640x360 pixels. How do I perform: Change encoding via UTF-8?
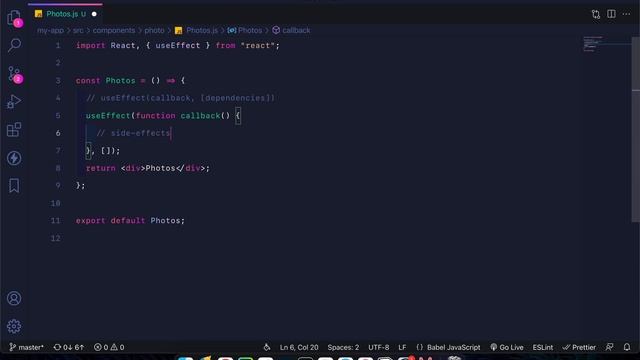[x=378, y=347]
